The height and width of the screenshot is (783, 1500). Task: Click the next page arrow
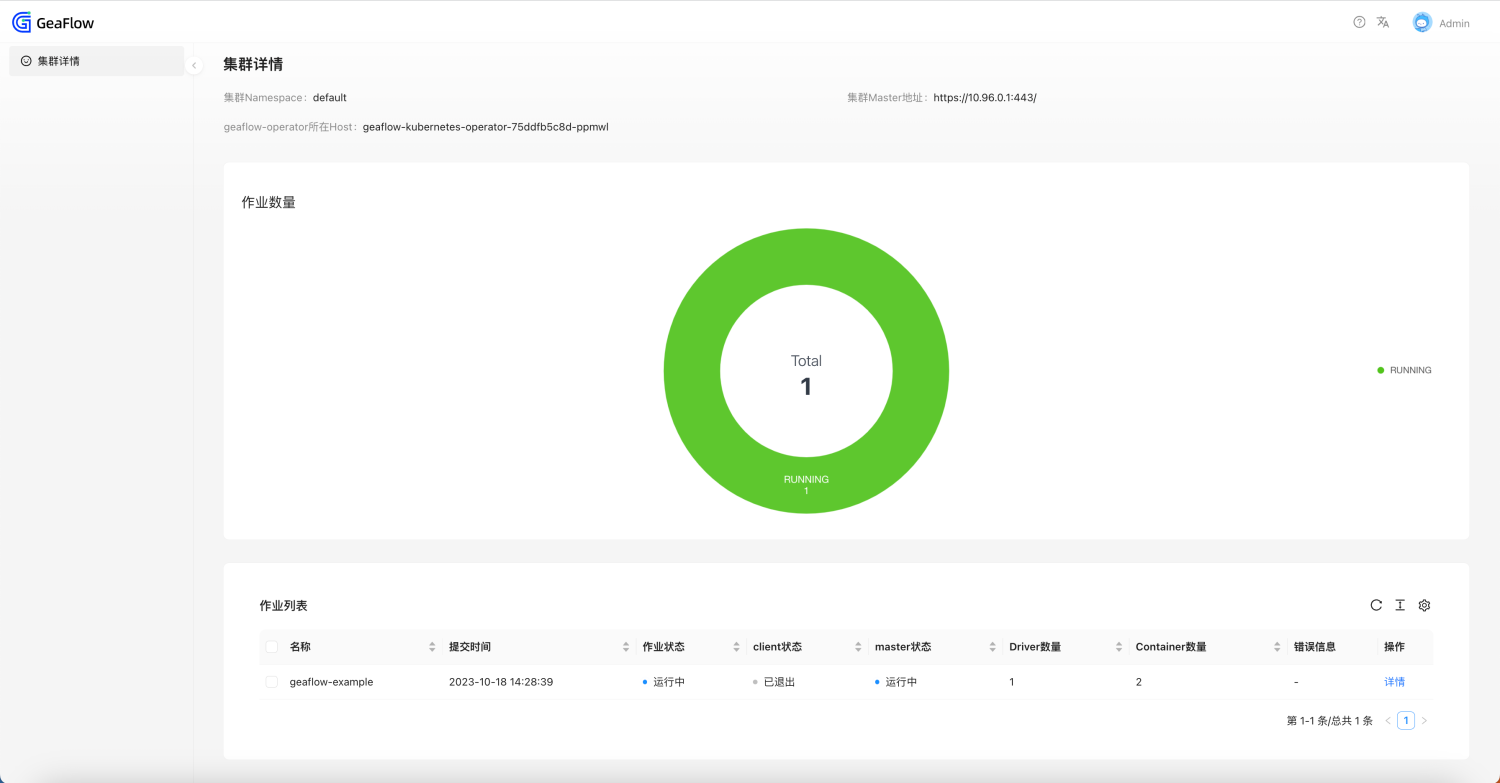click(x=1425, y=721)
